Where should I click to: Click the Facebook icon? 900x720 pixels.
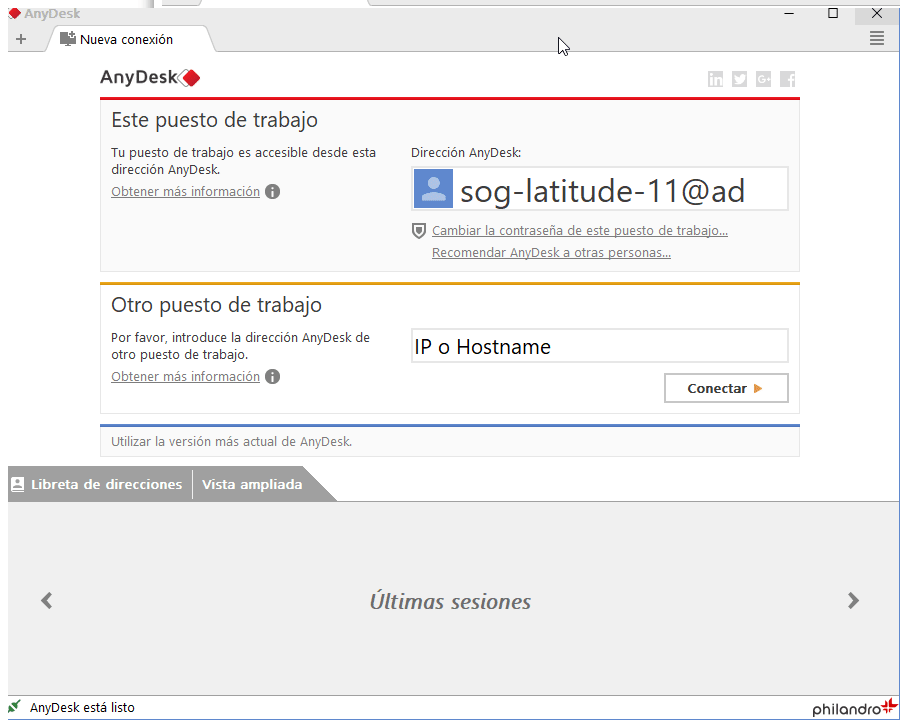(x=788, y=79)
